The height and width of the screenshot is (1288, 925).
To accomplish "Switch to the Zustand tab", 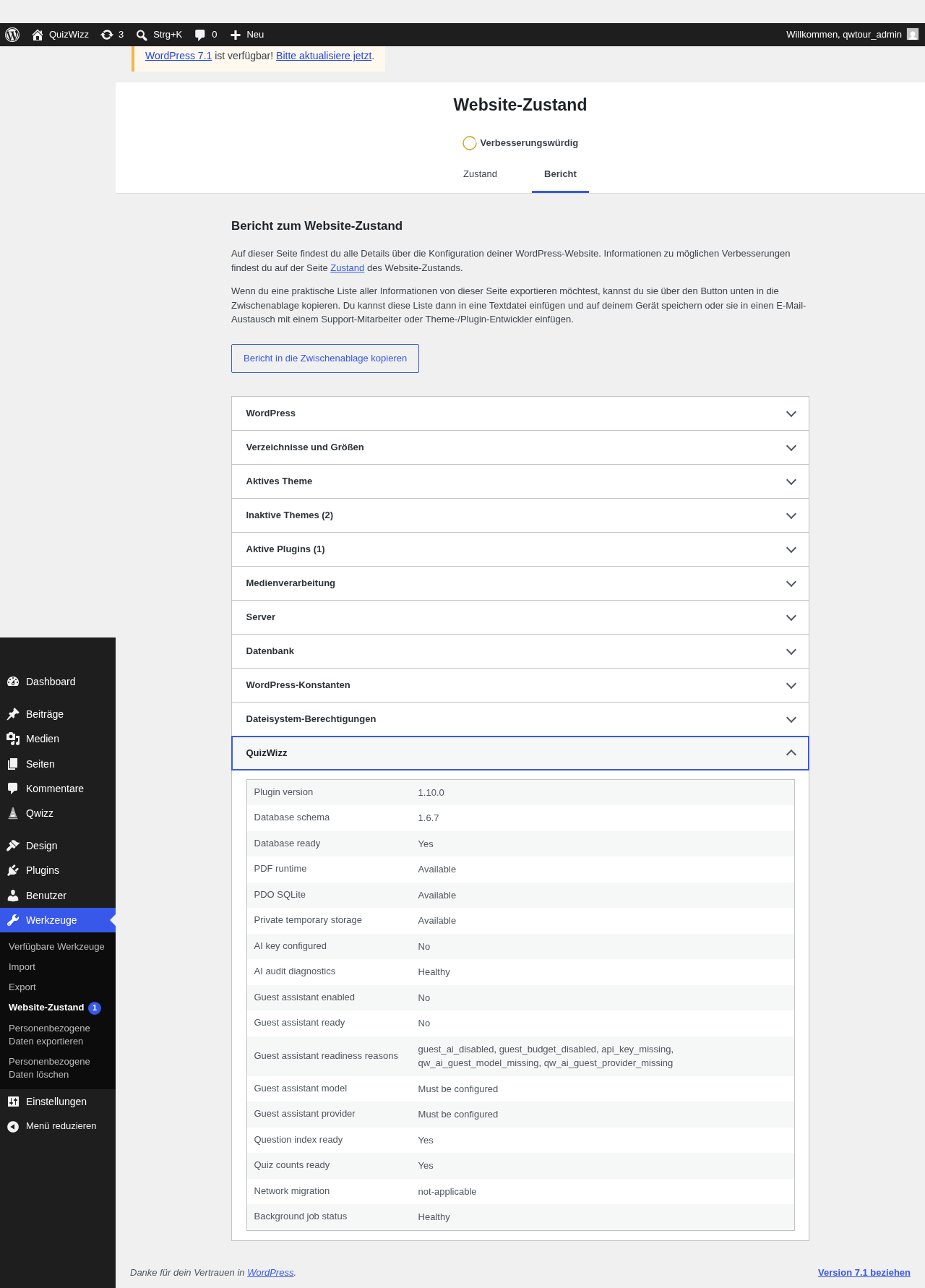I will [x=480, y=174].
